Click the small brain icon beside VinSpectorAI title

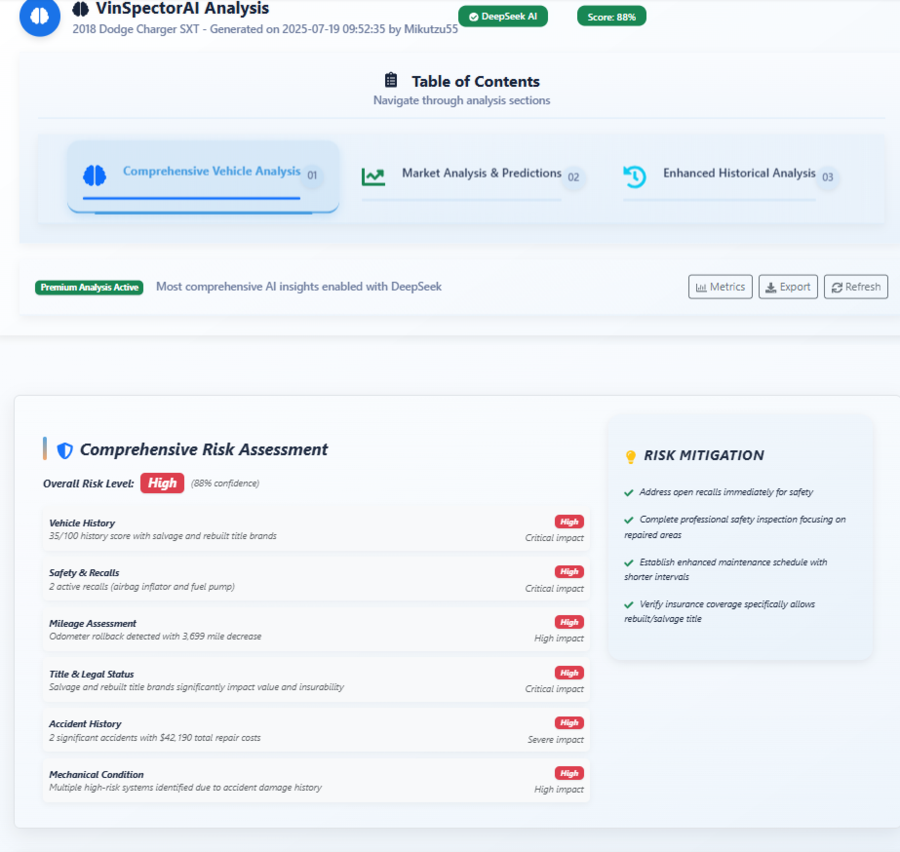coord(81,9)
